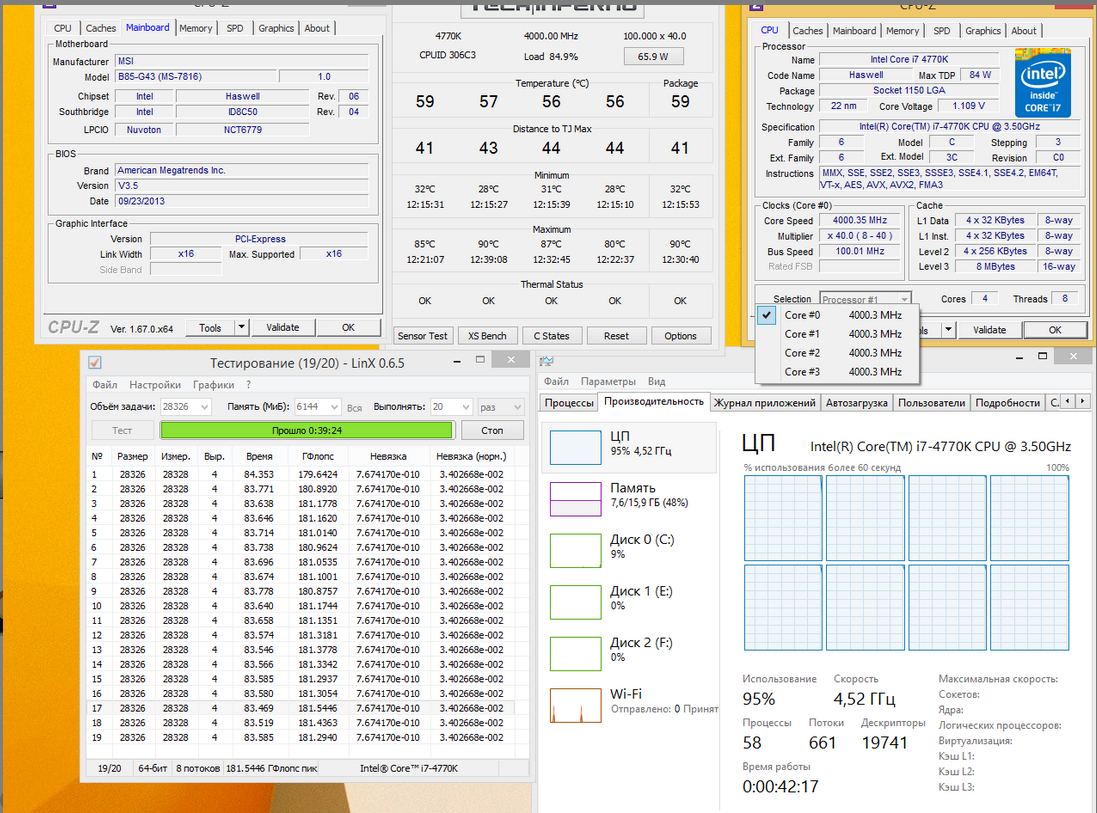Switch to Пользователи tab
The image size is (1097, 813).
(x=931, y=402)
